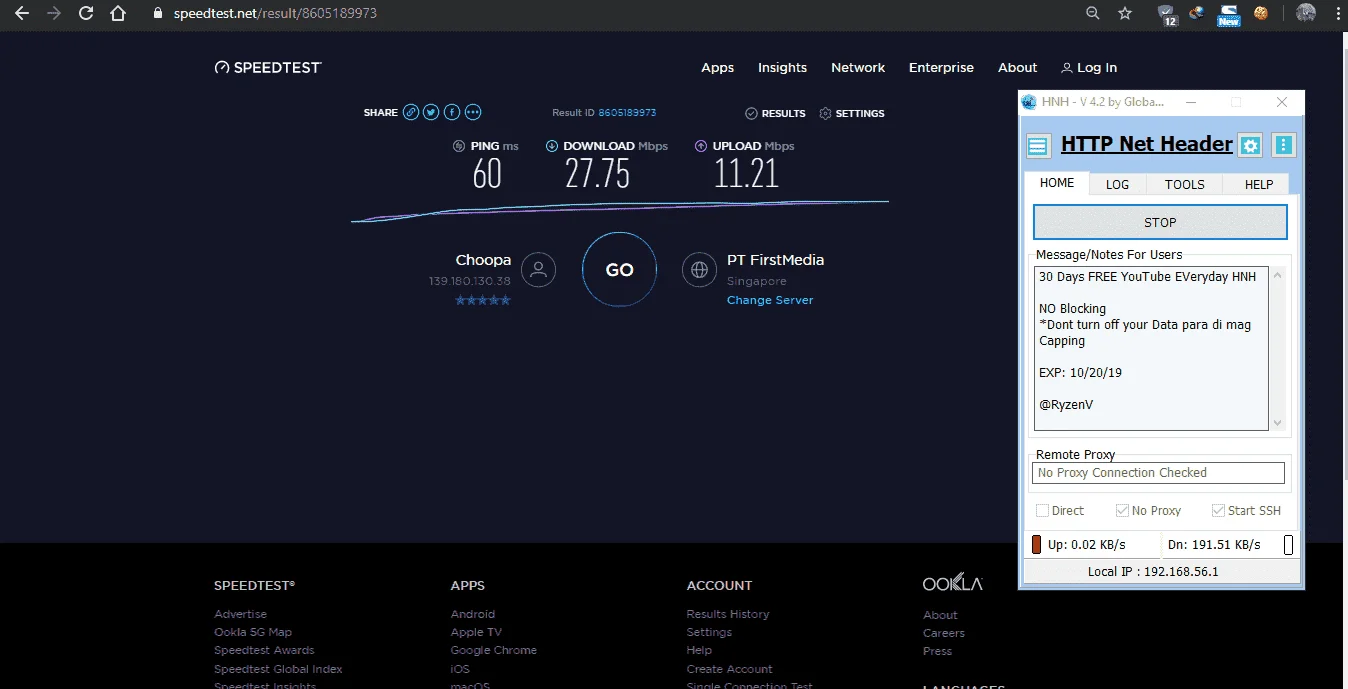Click the scroll up arrow in notes box
This screenshot has width=1348, height=689.
(x=1277, y=275)
